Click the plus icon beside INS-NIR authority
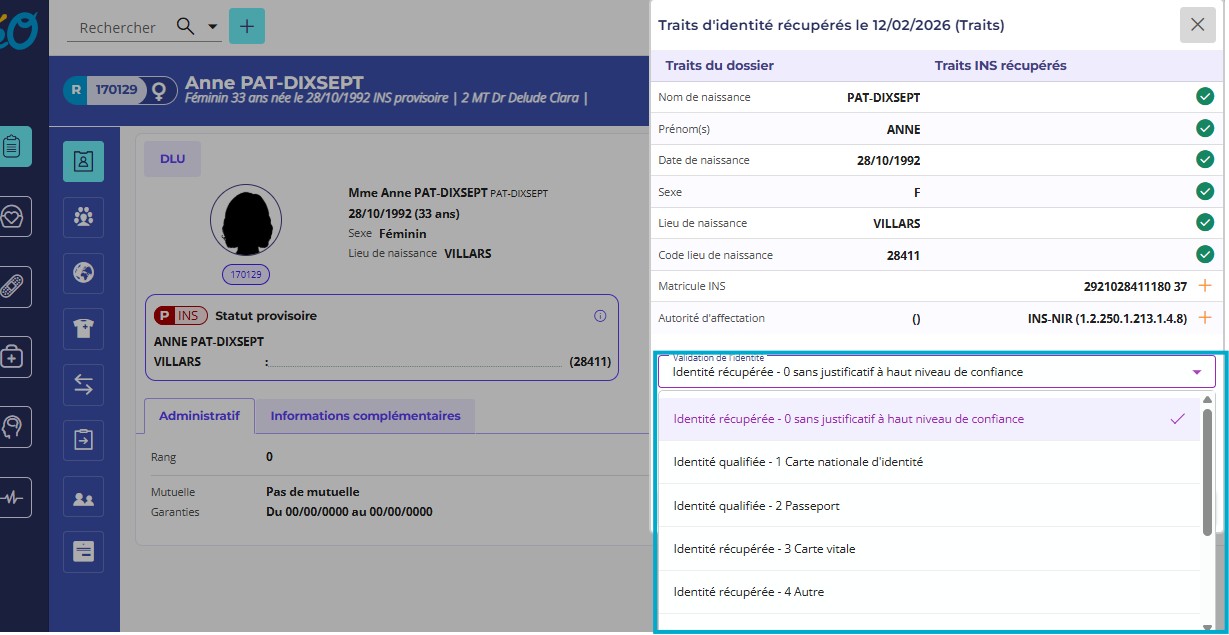Viewport: 1229px width, 635px height. [1205, 318]
